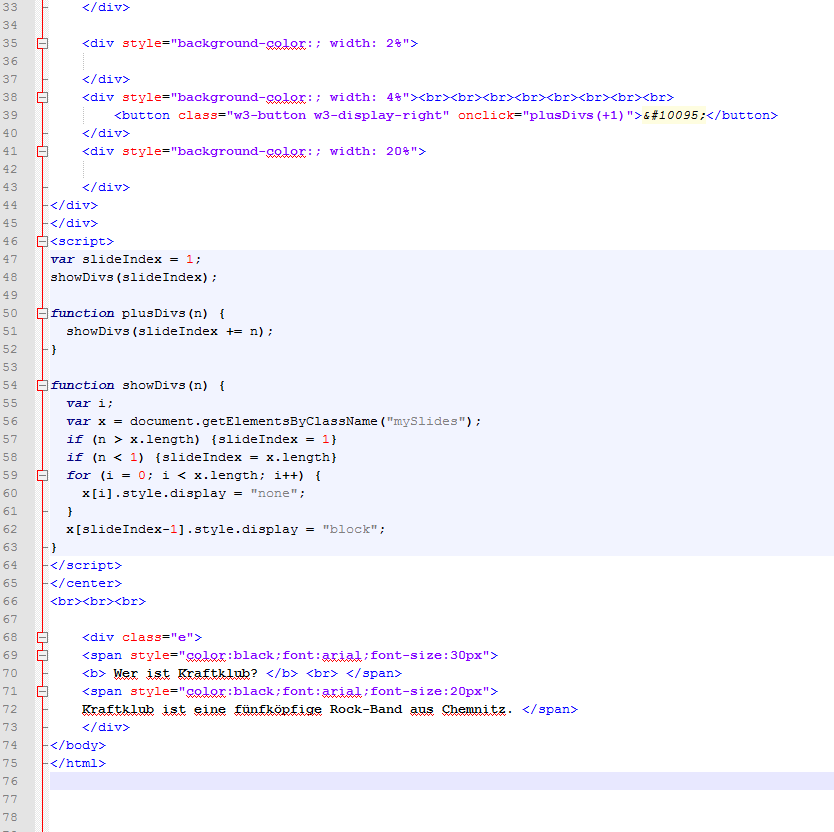Collapse the for loop at line 59

click(41, 475)
